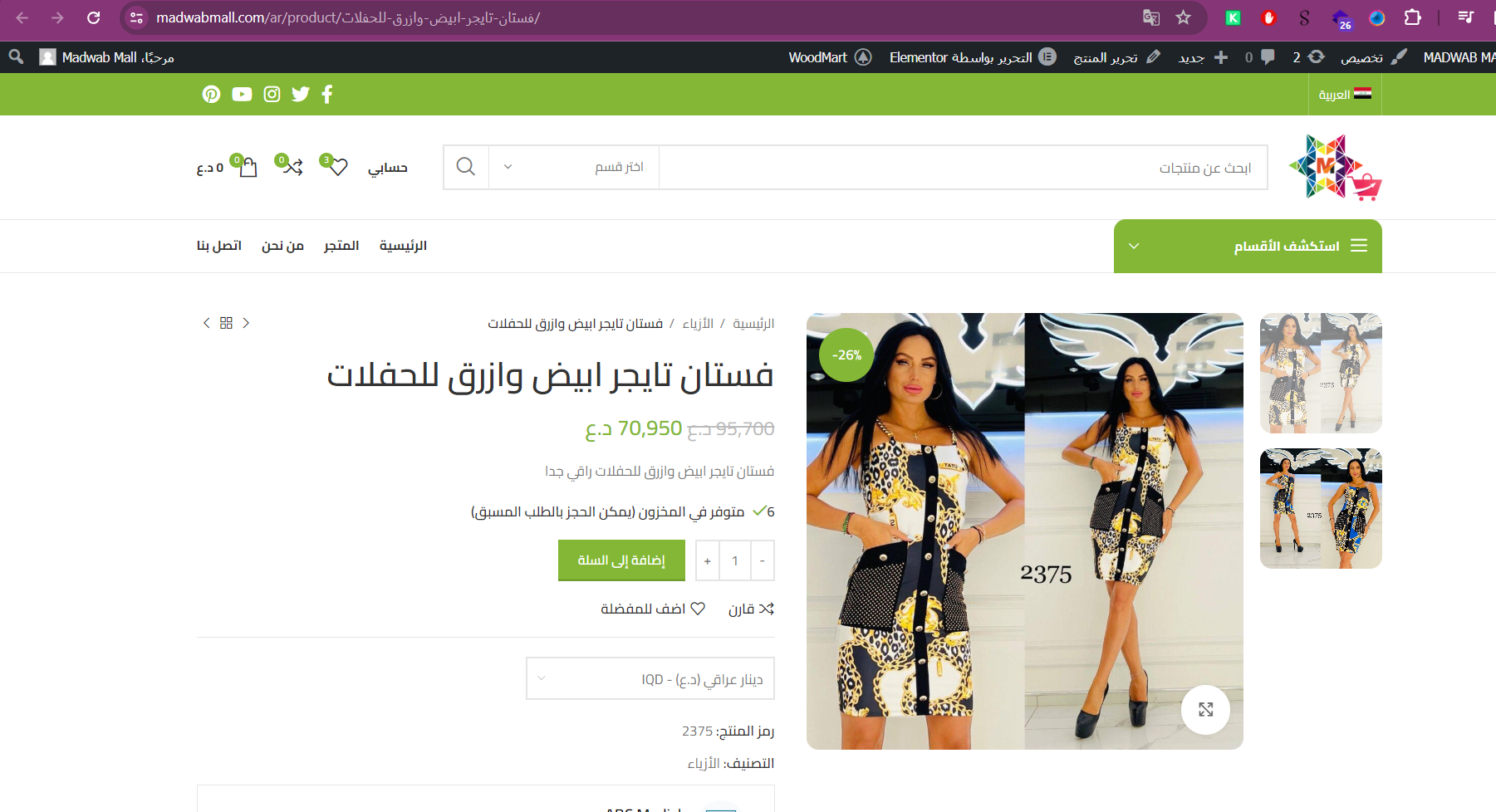Click the main product image
The image size is (1496, 812).
tap(1024, 531)
